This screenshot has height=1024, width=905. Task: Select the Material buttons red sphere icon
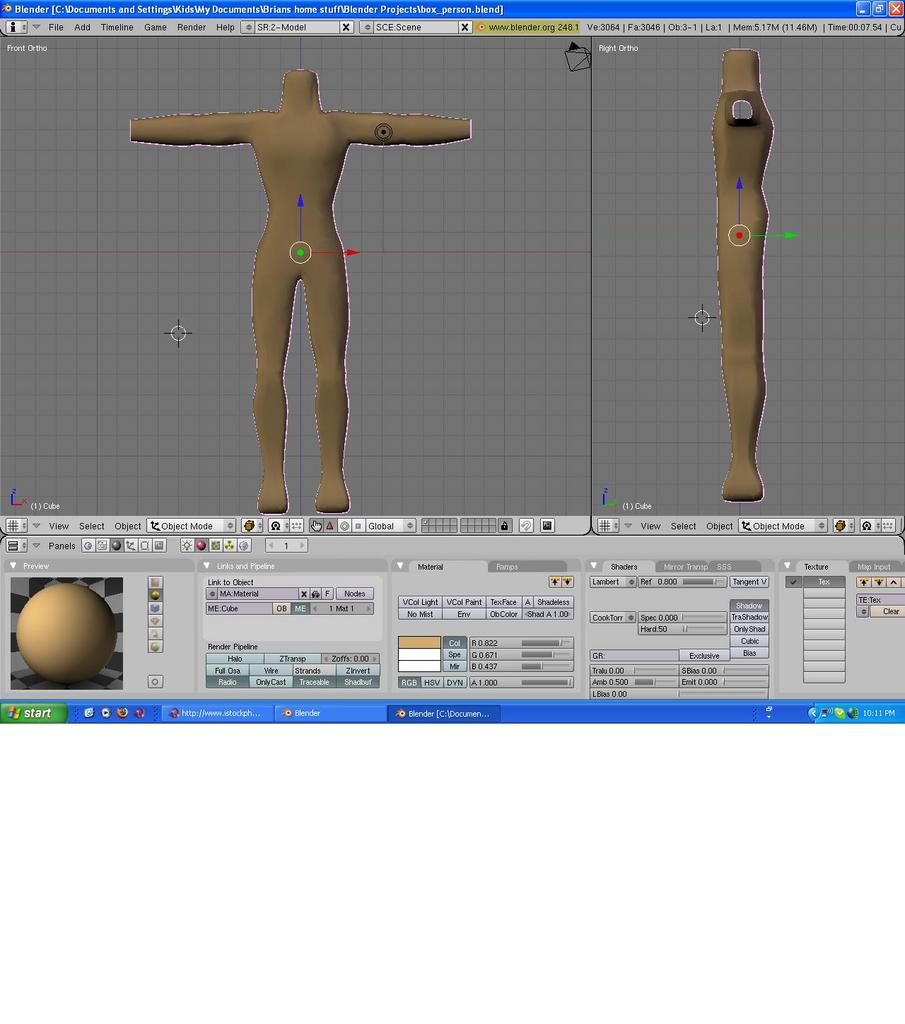pos(202,546)
